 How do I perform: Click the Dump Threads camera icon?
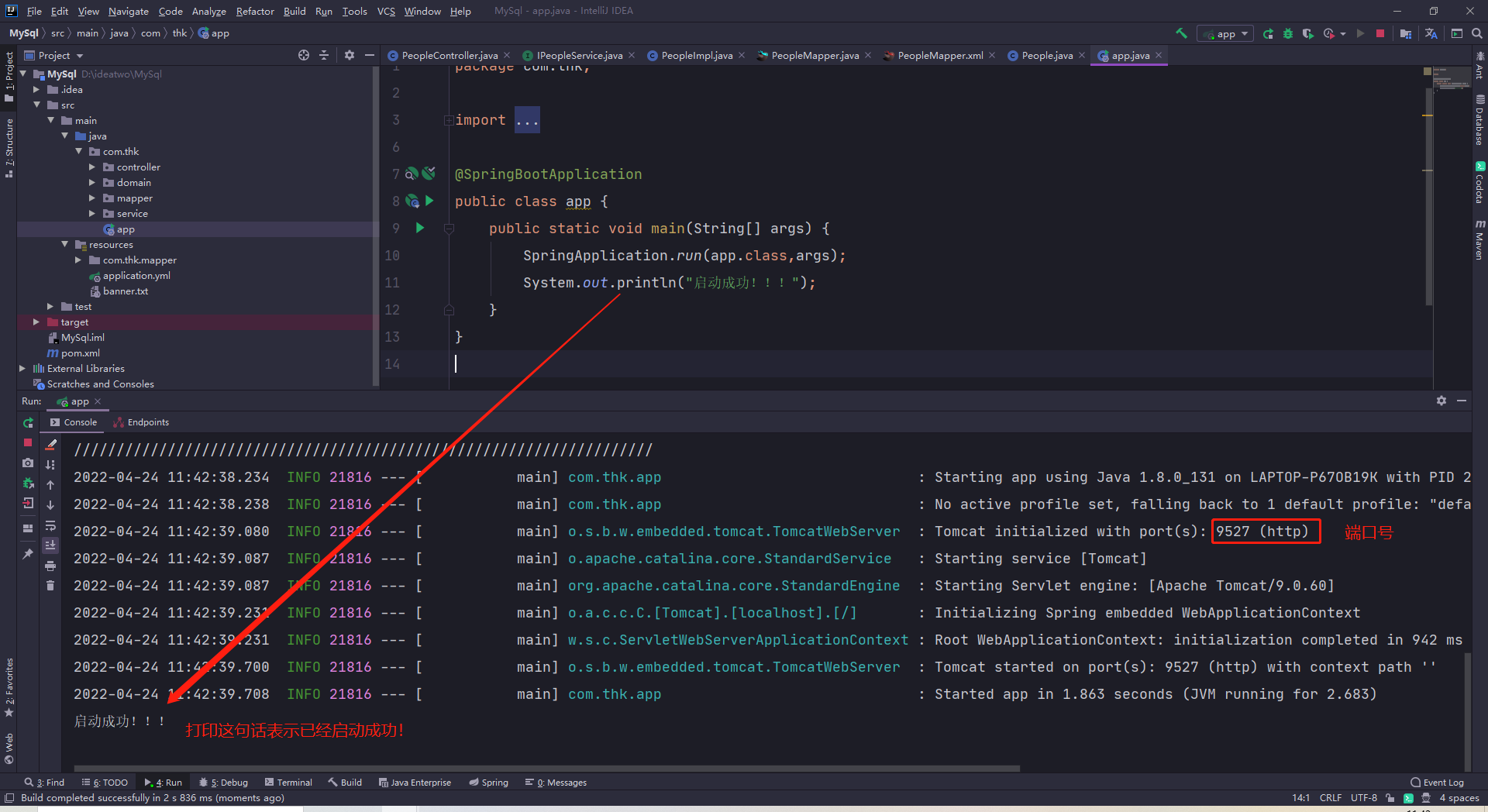pos(28,463)
